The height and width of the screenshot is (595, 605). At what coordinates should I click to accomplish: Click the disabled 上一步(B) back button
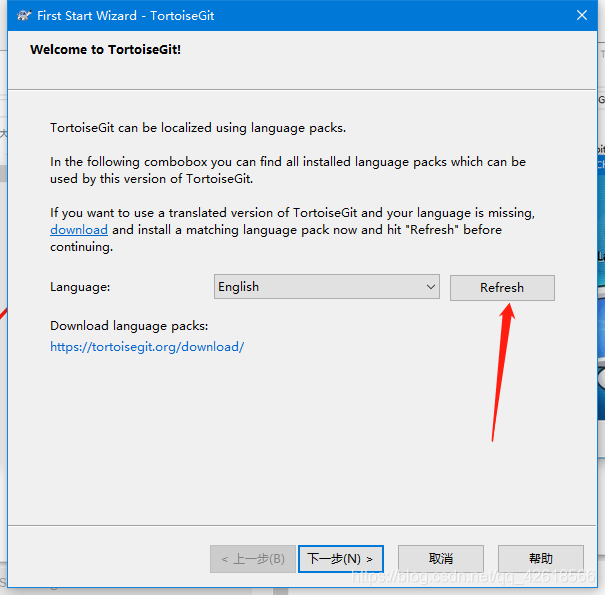point(253,559)
